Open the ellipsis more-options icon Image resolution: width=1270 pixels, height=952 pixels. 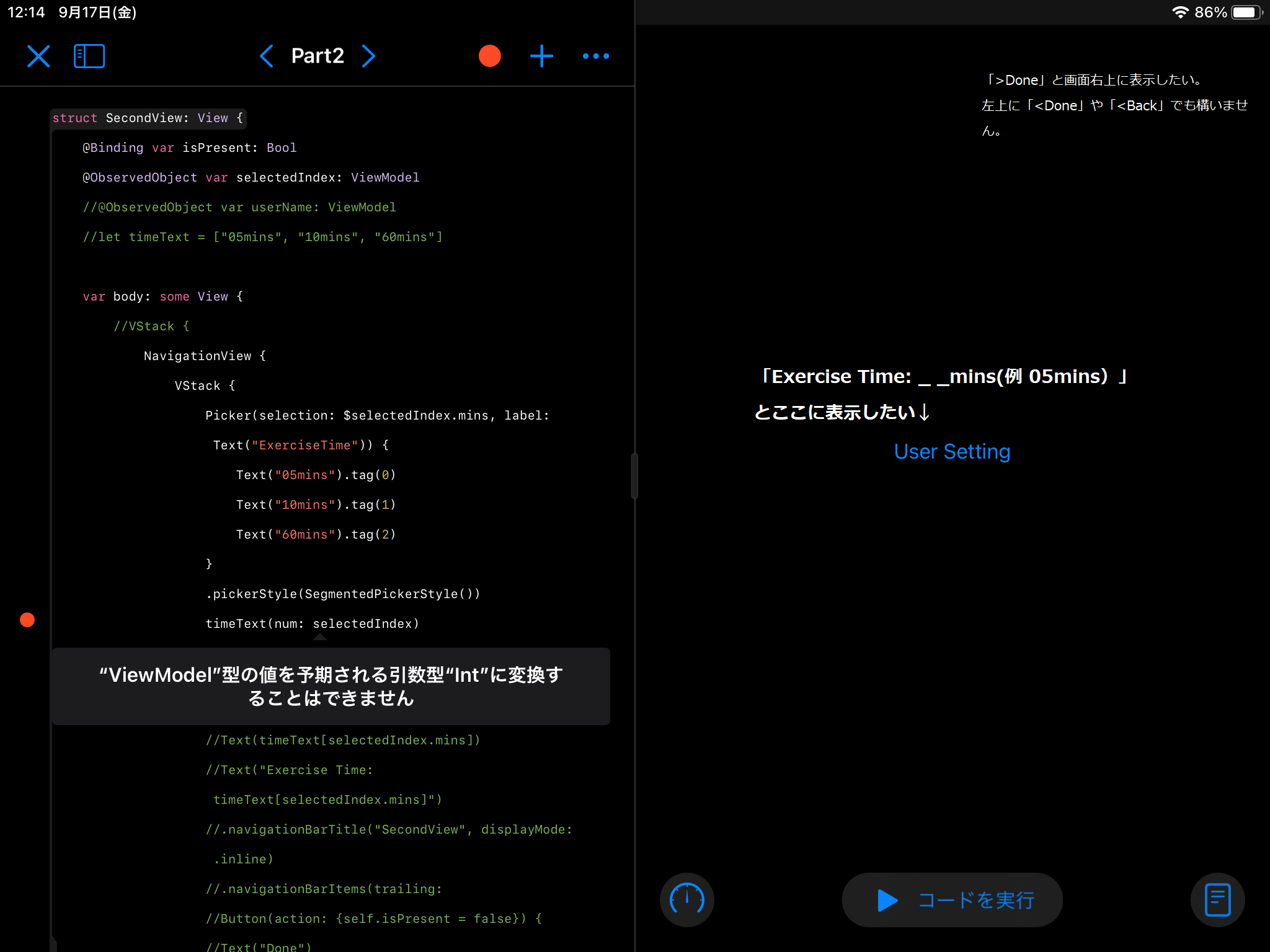[x=595, y=56]
